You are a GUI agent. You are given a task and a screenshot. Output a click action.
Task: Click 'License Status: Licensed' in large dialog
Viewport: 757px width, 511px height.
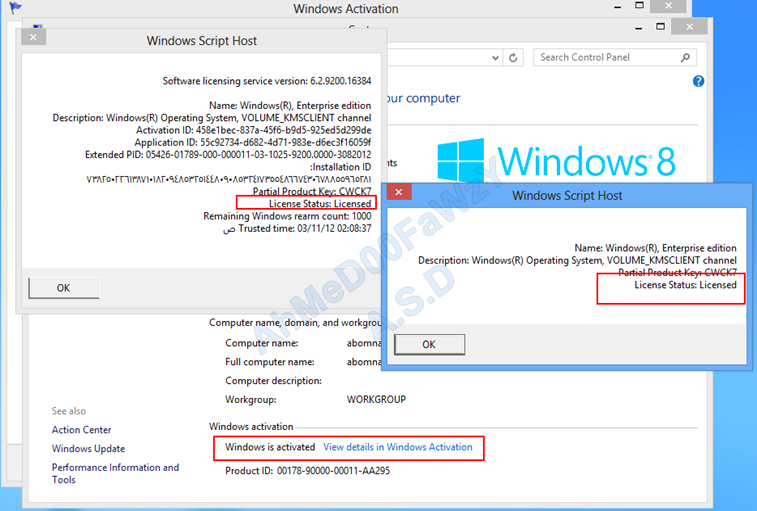click(x=320, y=204)
